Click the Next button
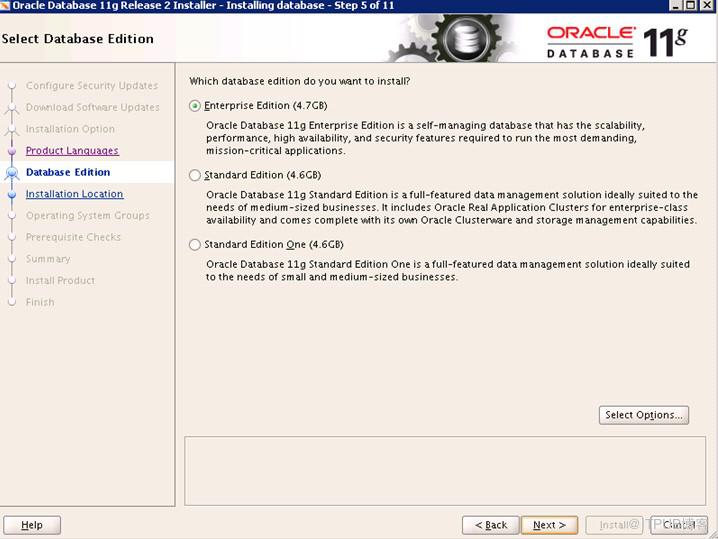718x539 pixels. [x=549, y=525]
